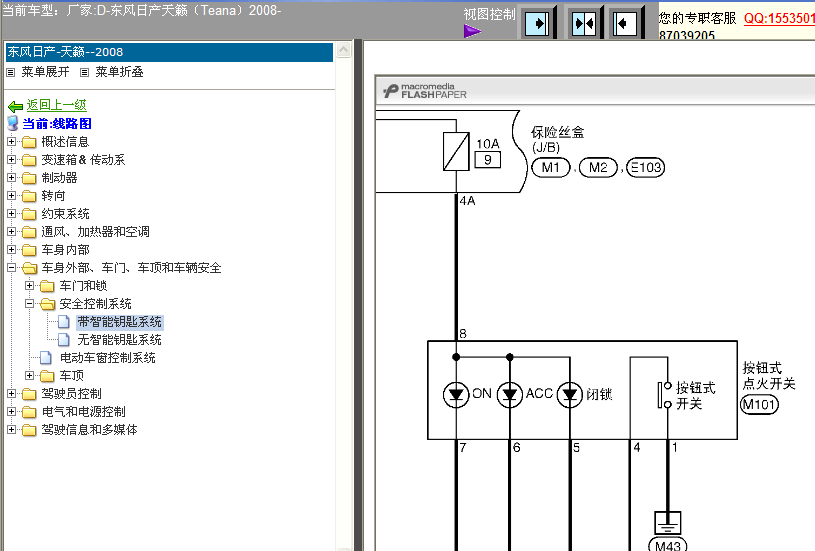Image resolution: width=815 pixels, height=551 pixels.
Task: Click the 东风日产-天籁--2008 header
Action: pos(169,52)
